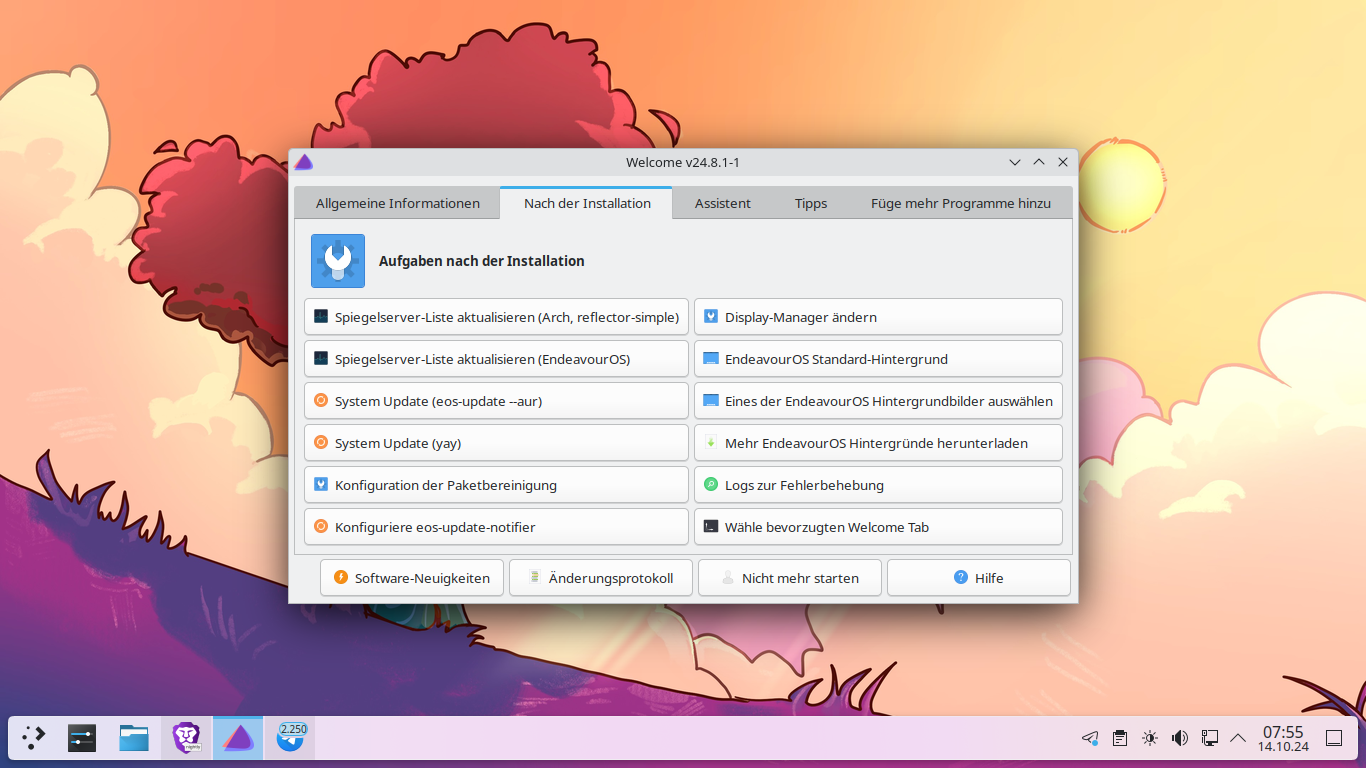Open Hilfe button

pos(979,578)
